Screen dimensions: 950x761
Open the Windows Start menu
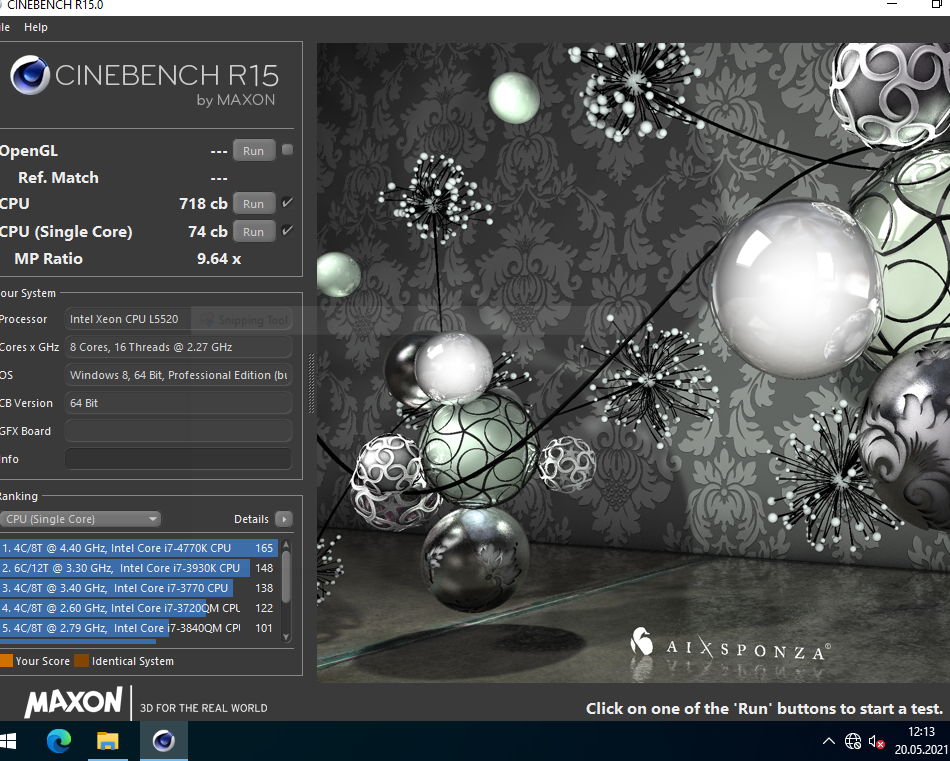[8, 740]
